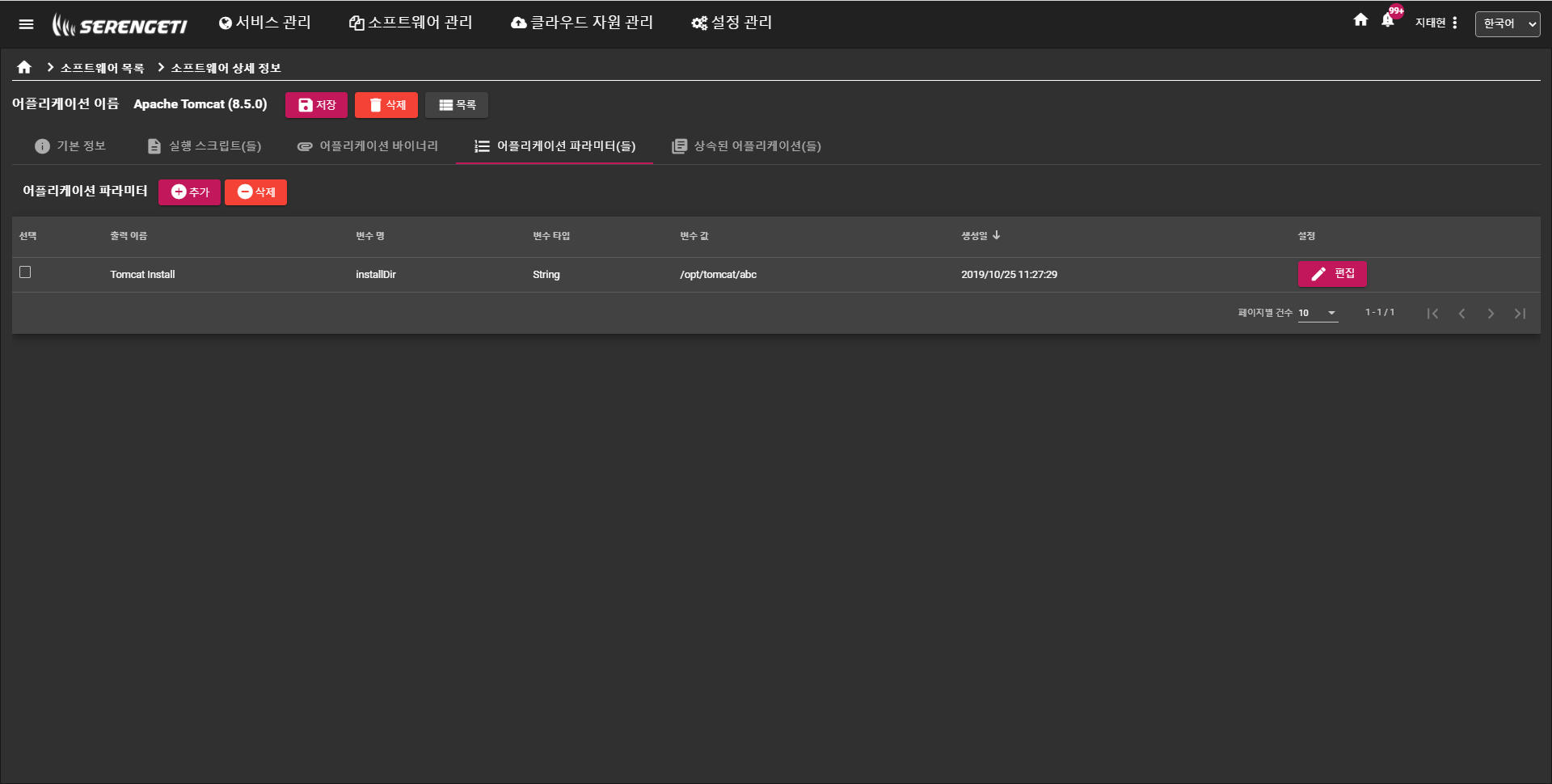Click the 2019/10/25 11:27:29 date cell
Screen dimensions: 1552x784
[x=1009, y=275]
